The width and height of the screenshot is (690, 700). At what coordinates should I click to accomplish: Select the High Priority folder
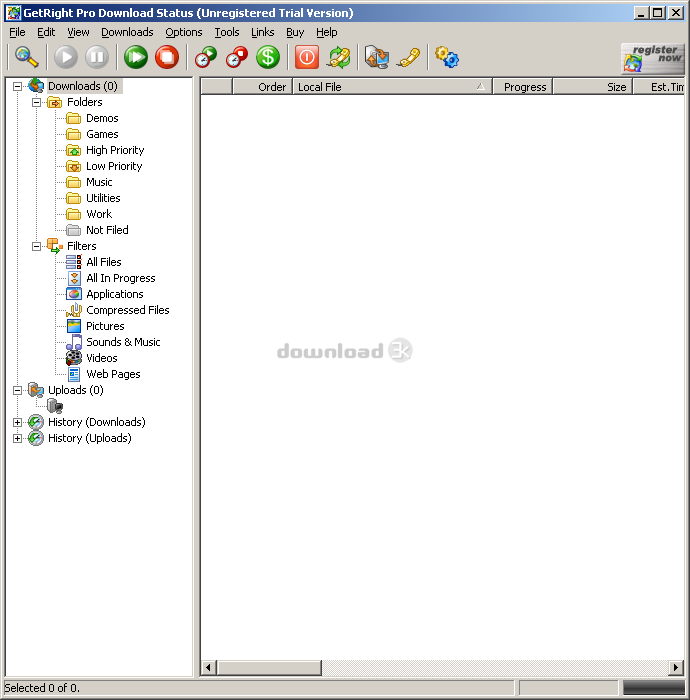(x=115, y=150)
